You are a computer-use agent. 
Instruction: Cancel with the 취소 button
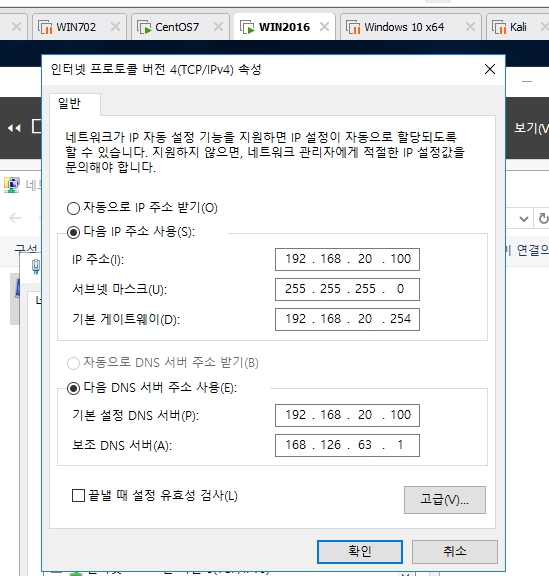(455, 551)
